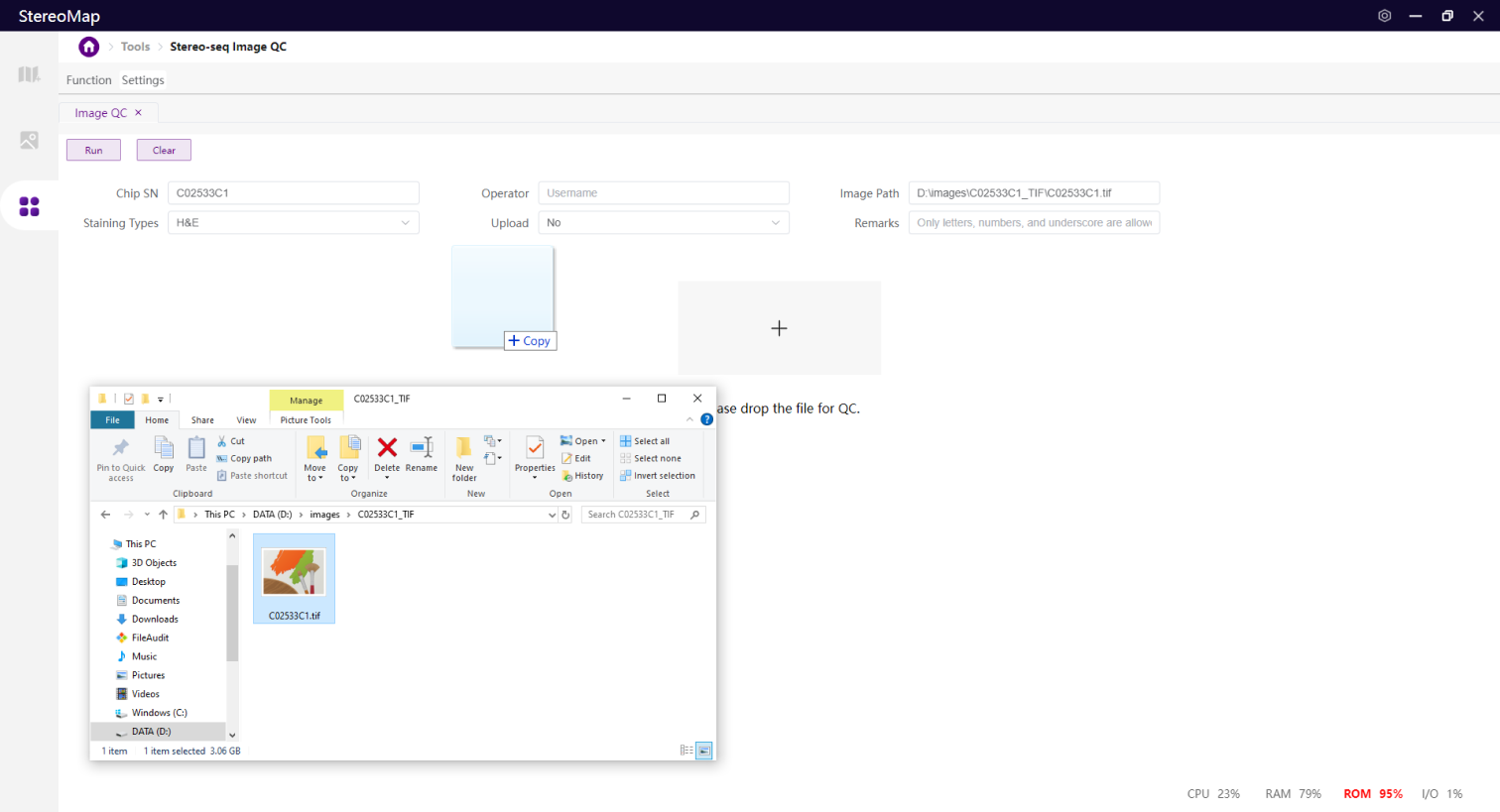
Task: Open StereoMap settings gear in title bar
Action: pos(1384,16)
